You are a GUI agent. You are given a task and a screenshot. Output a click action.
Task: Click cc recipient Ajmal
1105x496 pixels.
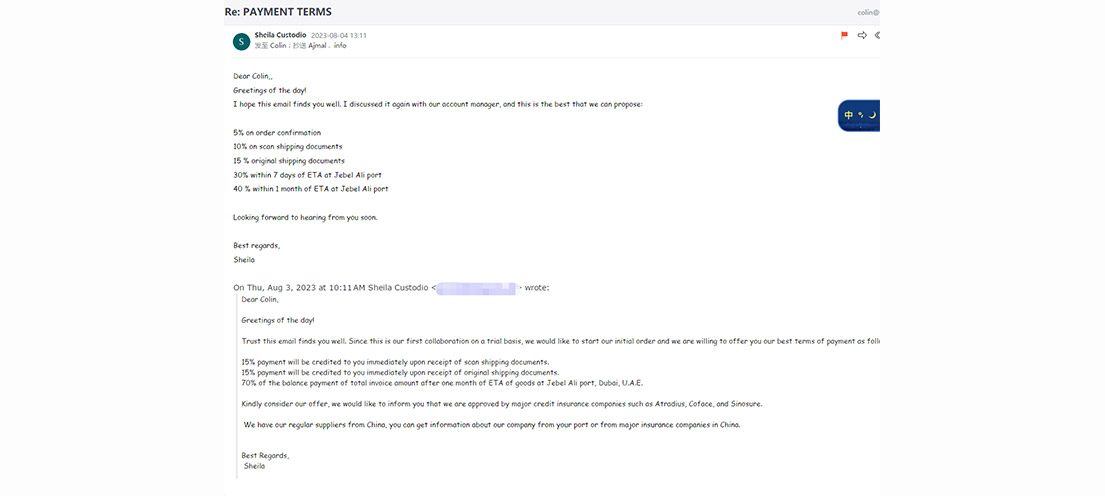point(316,46)
